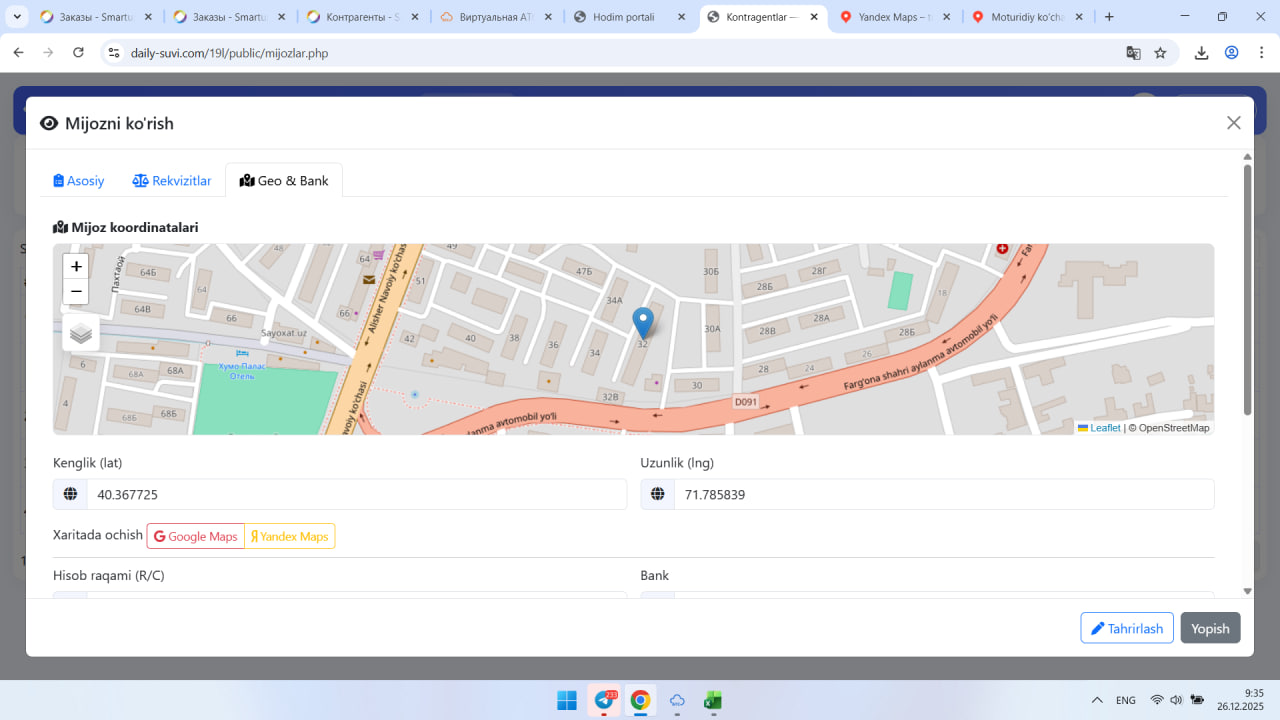
Task: Switch to the Asosiy tab
Action: pos(79,181)
